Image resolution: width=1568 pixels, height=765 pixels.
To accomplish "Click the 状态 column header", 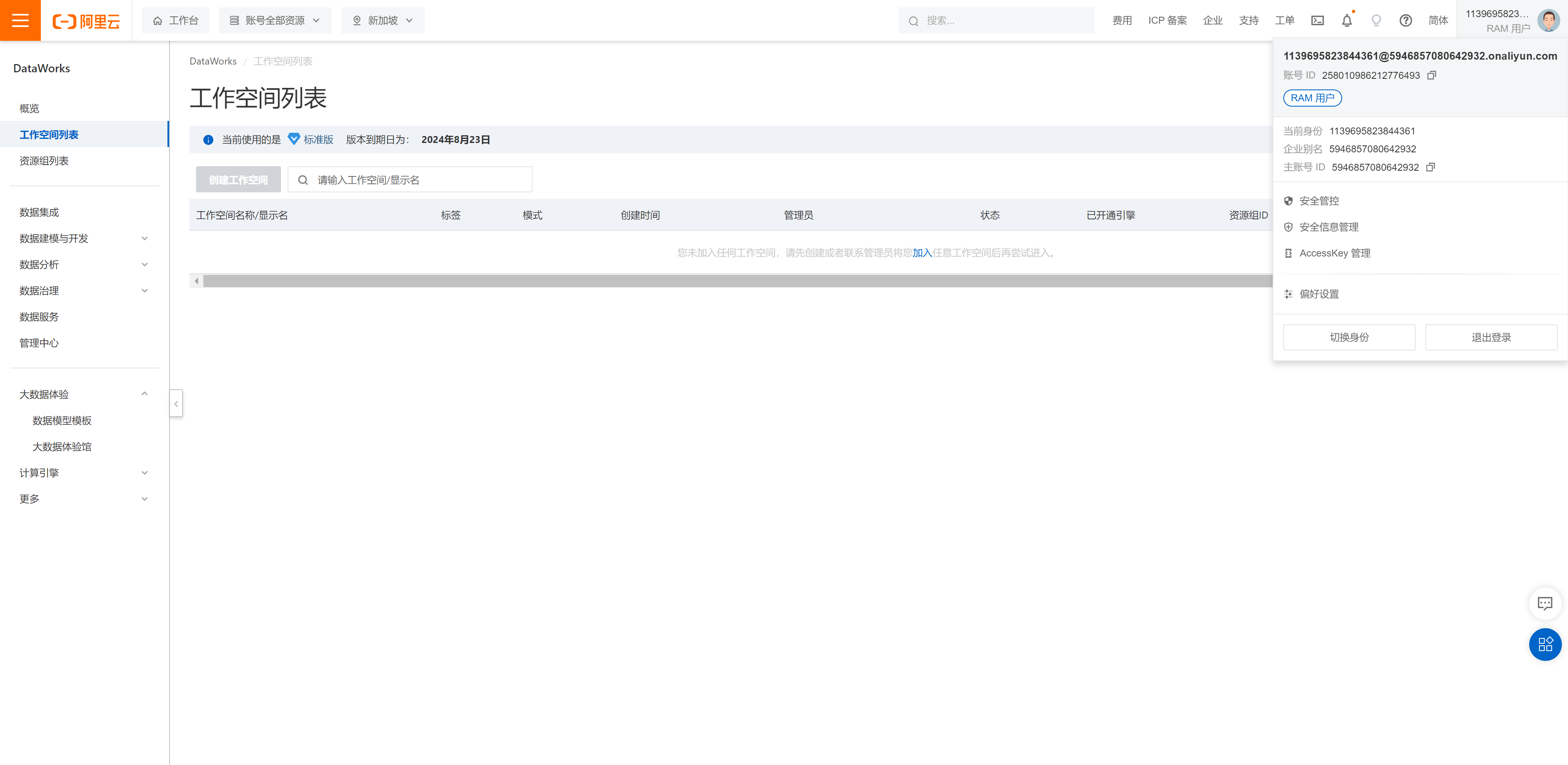I will pyautogui.click(x=990, y=215).
